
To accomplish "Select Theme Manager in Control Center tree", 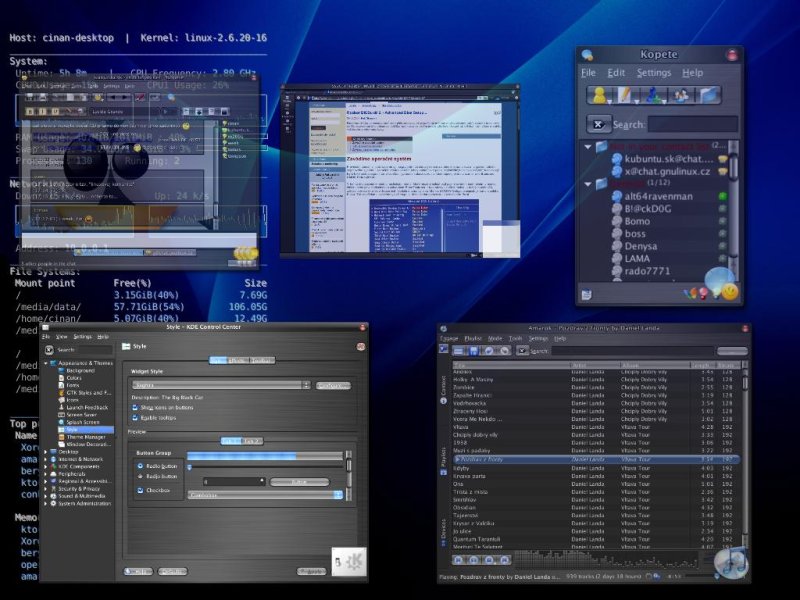I will pos(86,437).
